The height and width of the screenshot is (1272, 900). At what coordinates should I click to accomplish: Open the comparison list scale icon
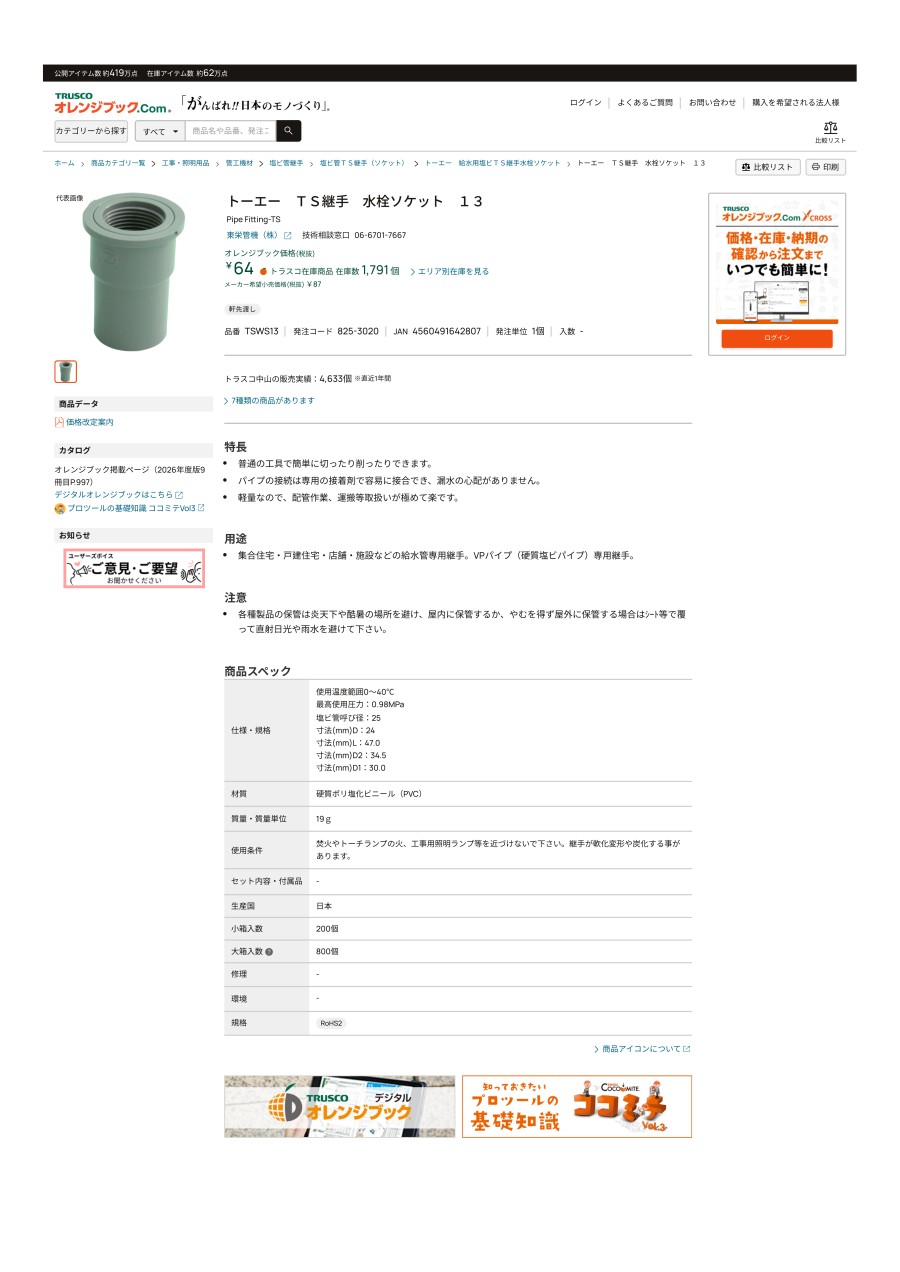point(830,127)
